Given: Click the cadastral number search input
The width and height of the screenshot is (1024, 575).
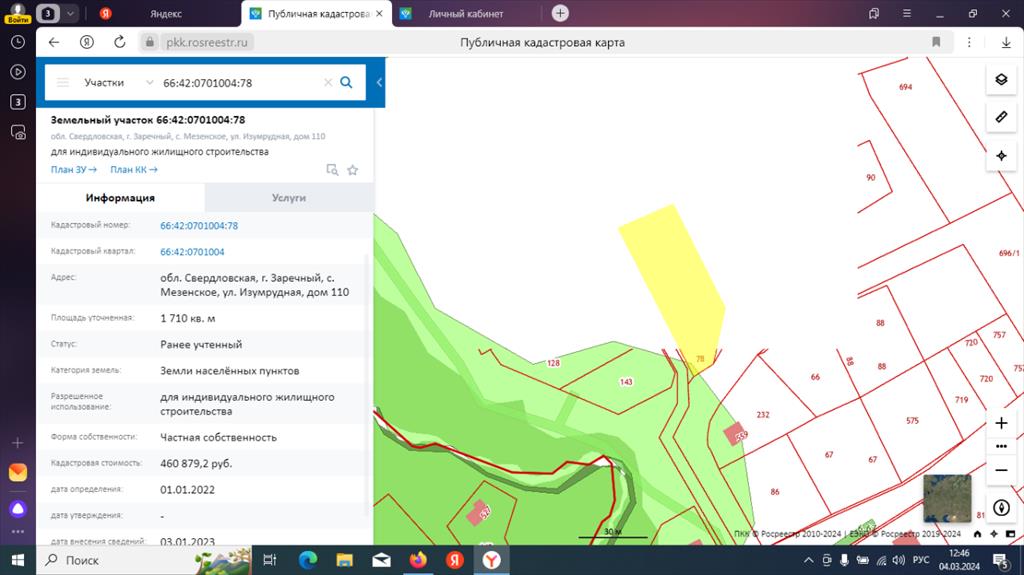Looking at the screenshot, I should click(x=240, y=82).
